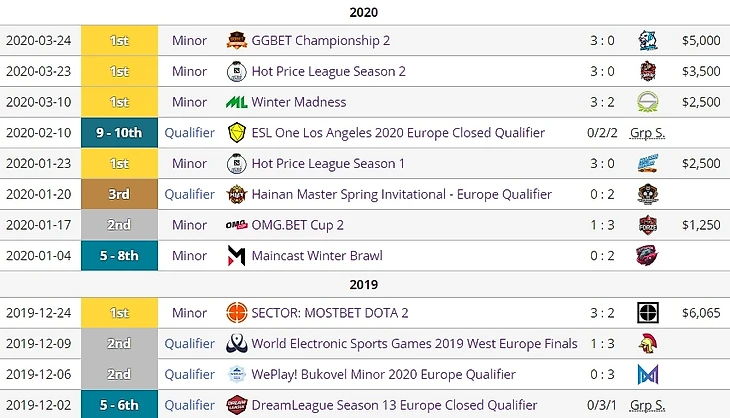Click Grp S. link in DreamLeague row
The height and width of the screenshot is (418, 730).
(648, 404)
